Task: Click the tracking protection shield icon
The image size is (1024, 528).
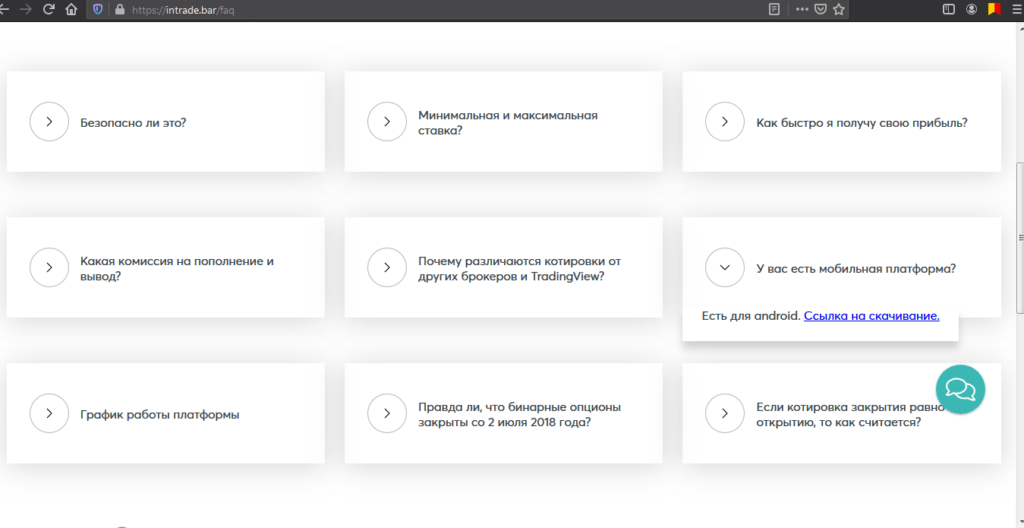Action: (97, 9)
